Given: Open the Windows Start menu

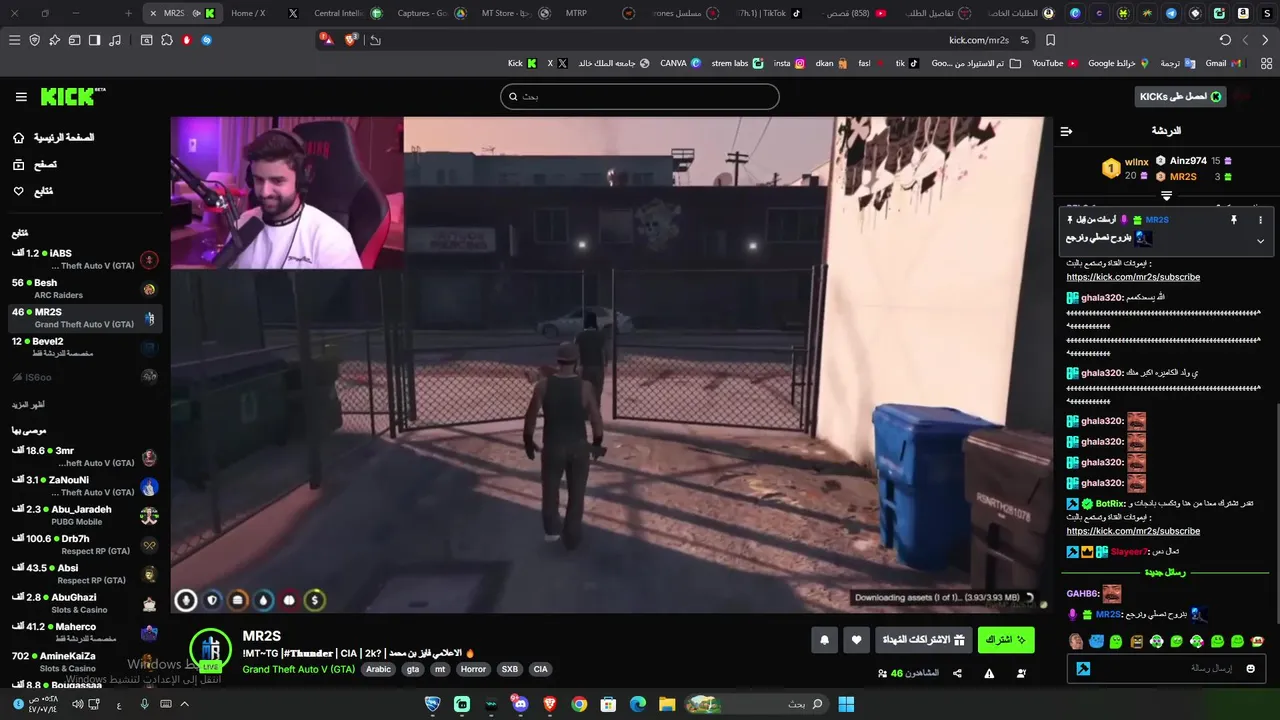Looking at the screenshot, I should point(846,704).
